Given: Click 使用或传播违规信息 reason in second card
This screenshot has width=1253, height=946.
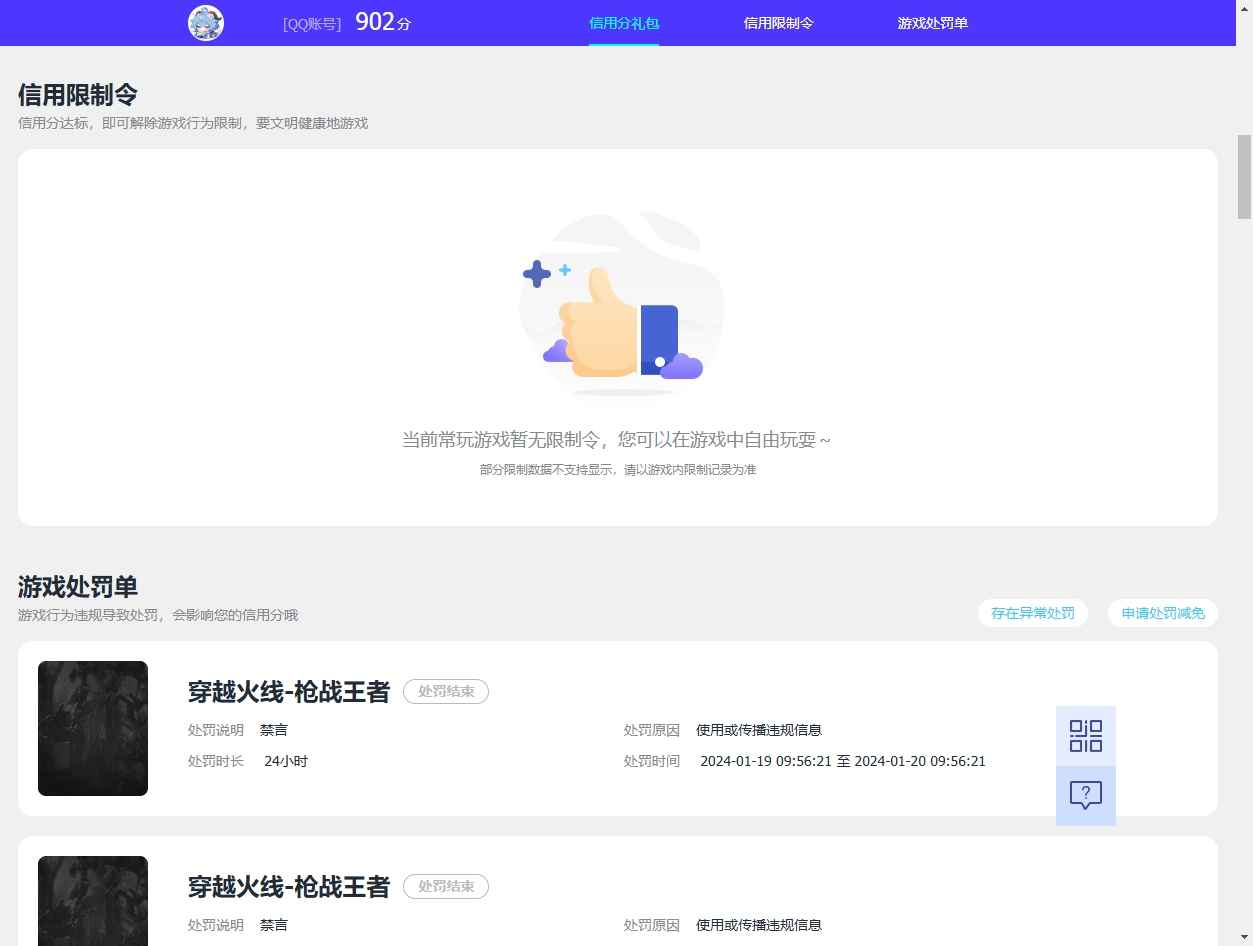Looking at the screenshot, I should [x=759, y=925].
